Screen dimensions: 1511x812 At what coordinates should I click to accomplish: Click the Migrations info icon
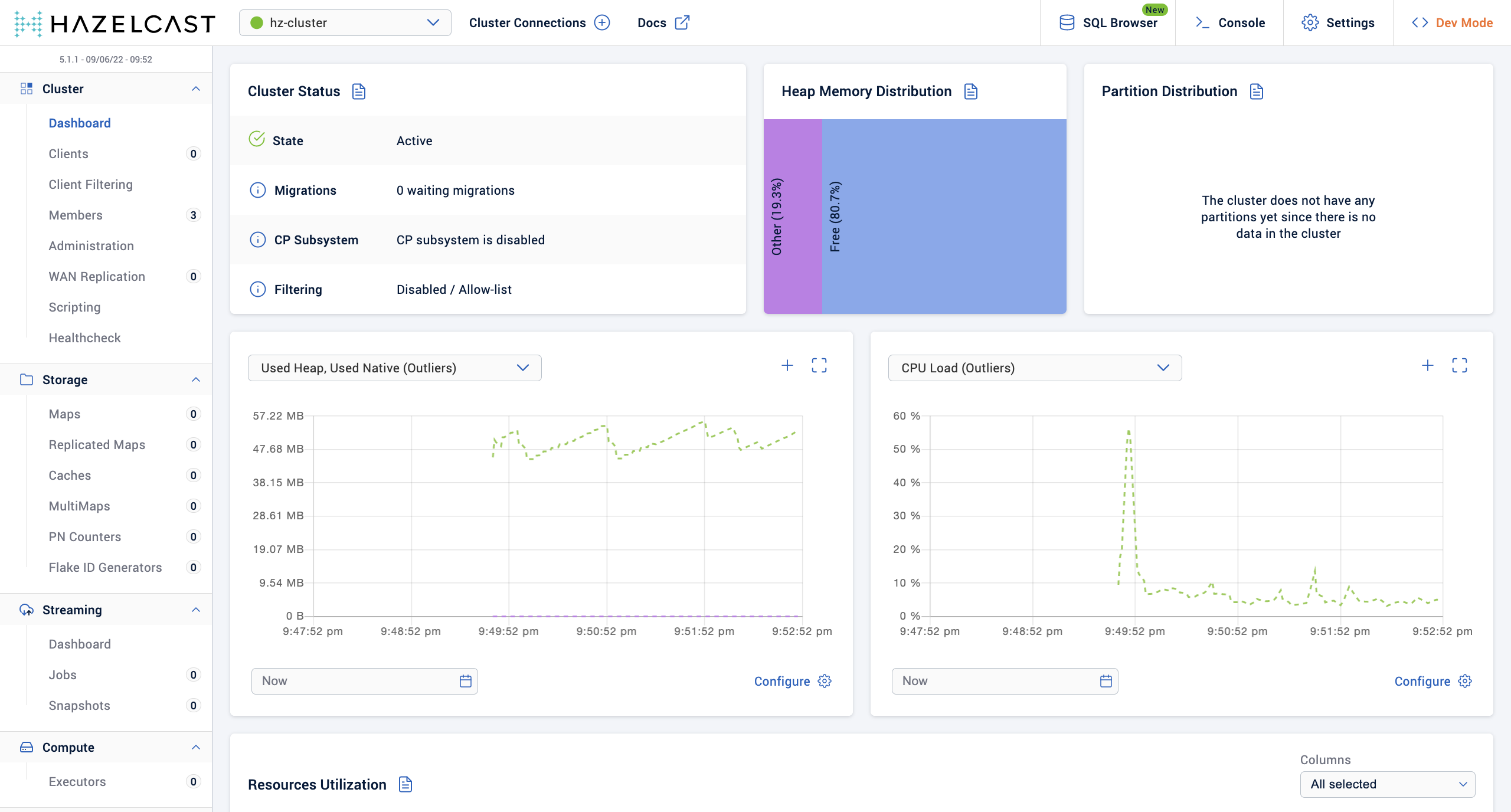tap(258, 190)
